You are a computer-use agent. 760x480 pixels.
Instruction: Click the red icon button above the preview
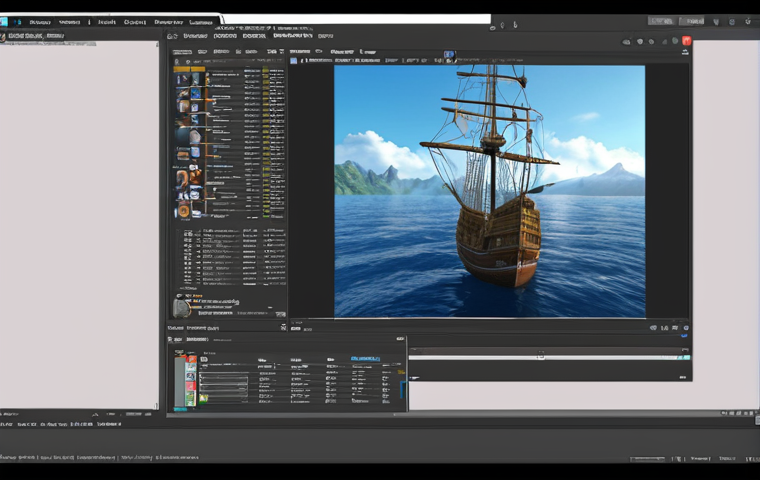coord(686,41)
